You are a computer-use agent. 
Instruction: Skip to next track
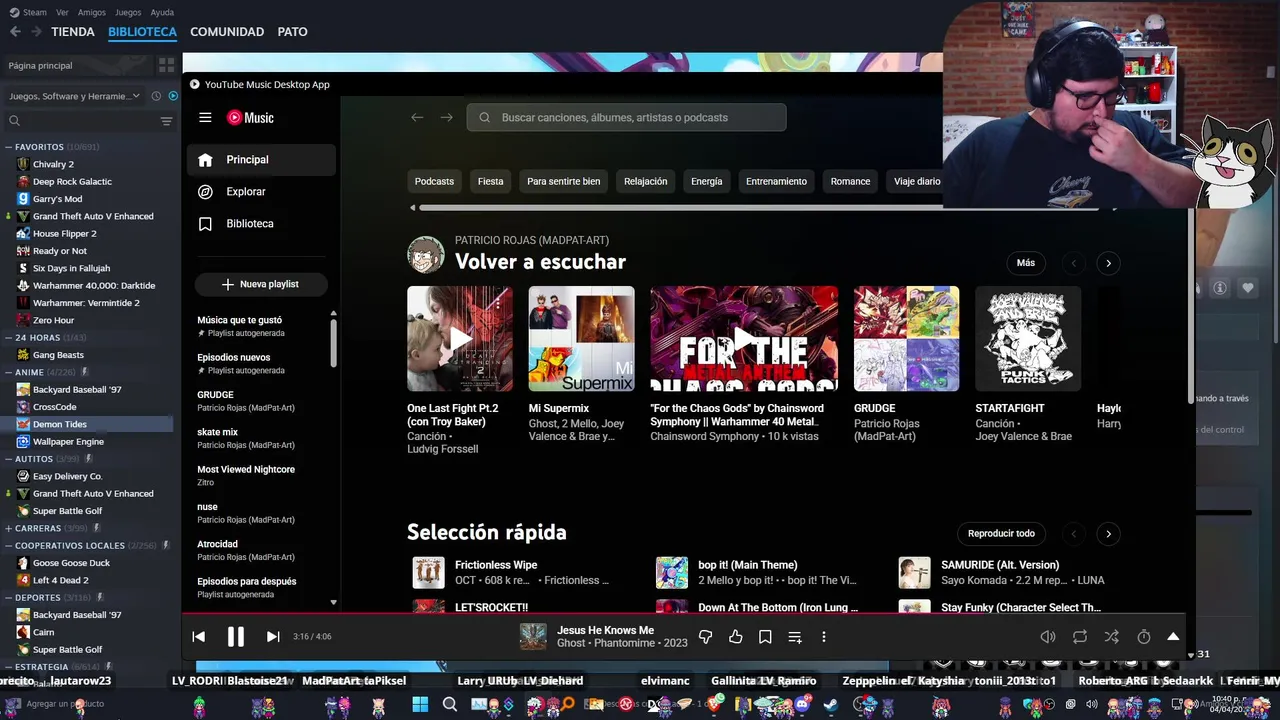(272, 636)
